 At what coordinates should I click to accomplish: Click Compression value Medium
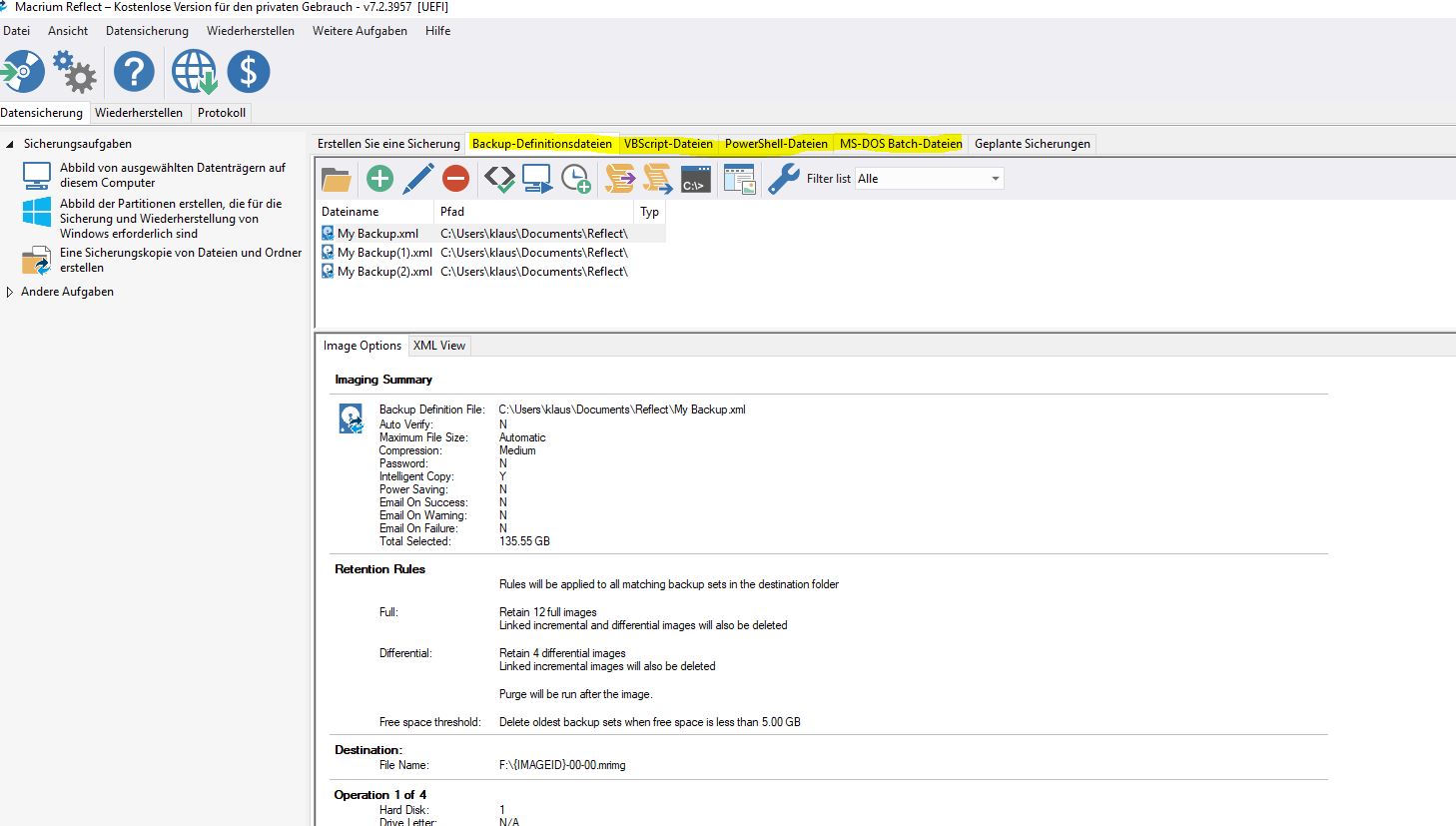(x=517, y=450)
